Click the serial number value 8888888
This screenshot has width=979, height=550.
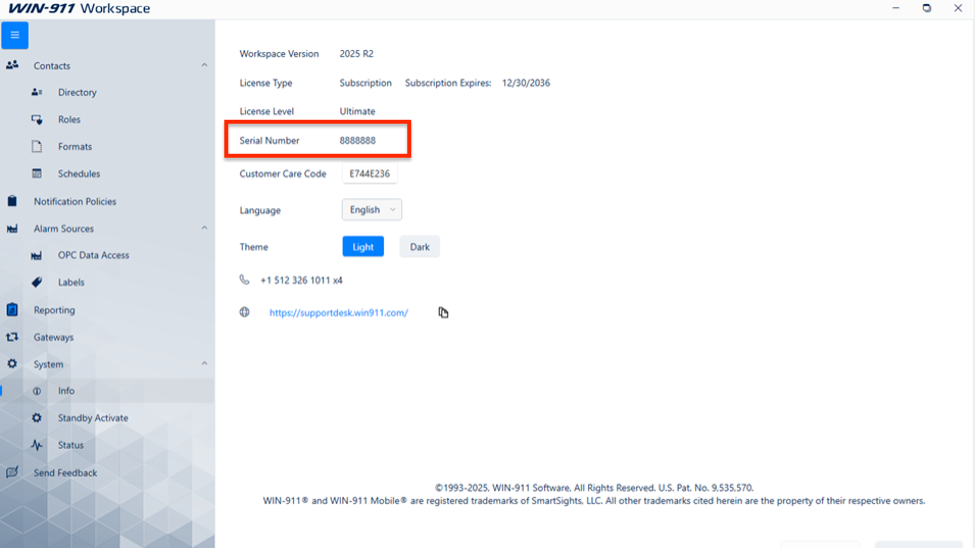(x=358, y=140)
